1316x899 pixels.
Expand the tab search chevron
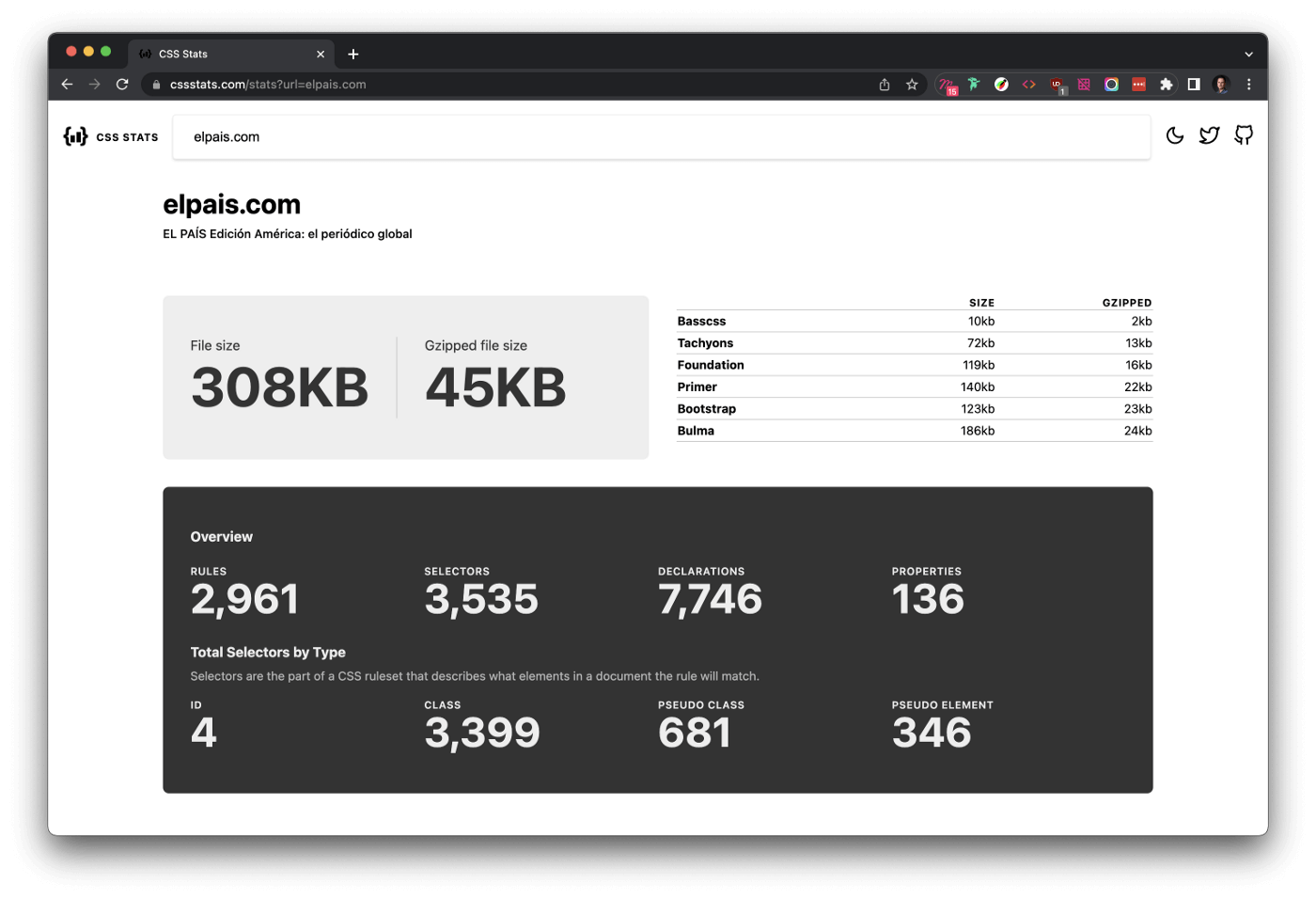(x=1248, y=55)
